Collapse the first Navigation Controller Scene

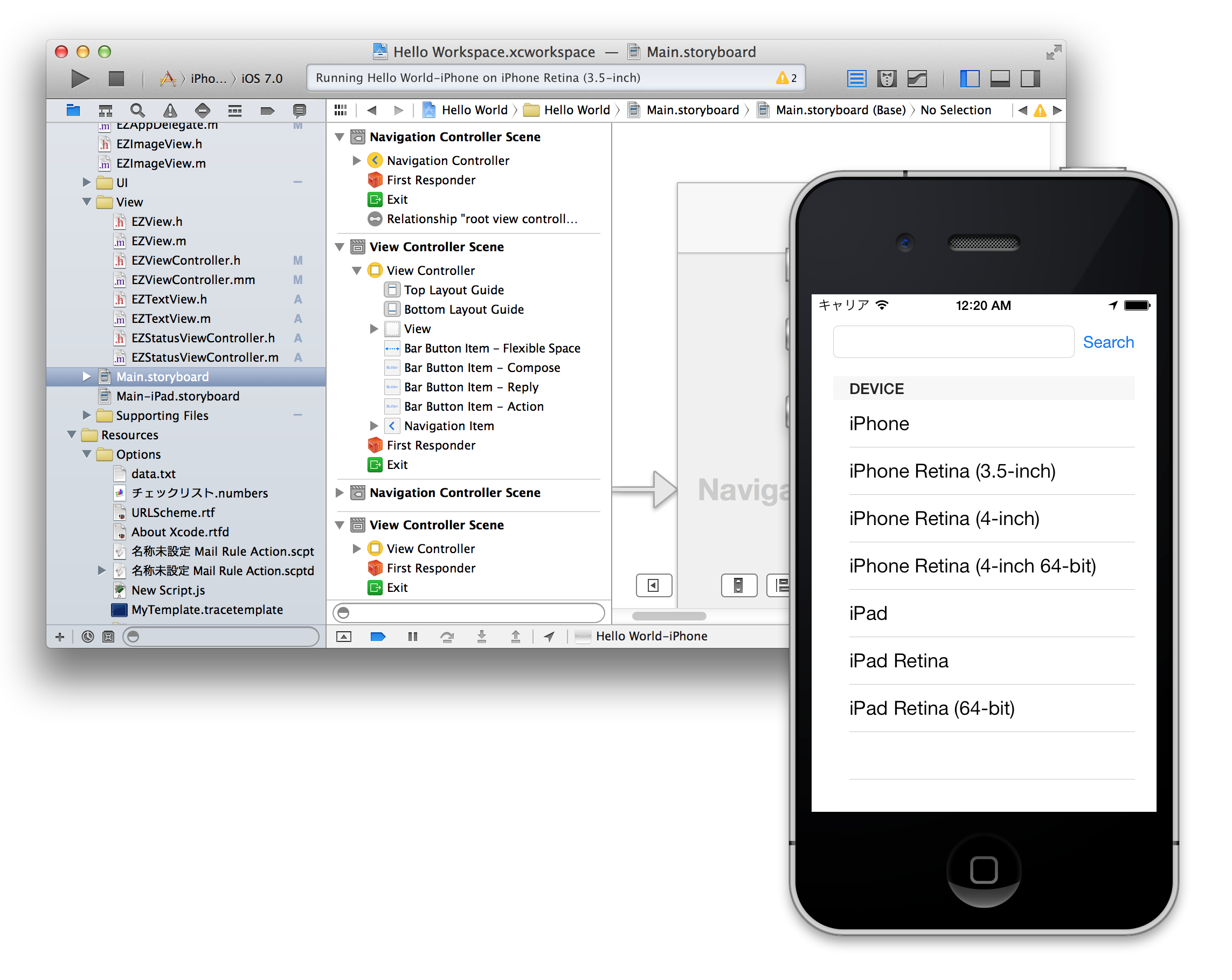(x=340, y=137)
